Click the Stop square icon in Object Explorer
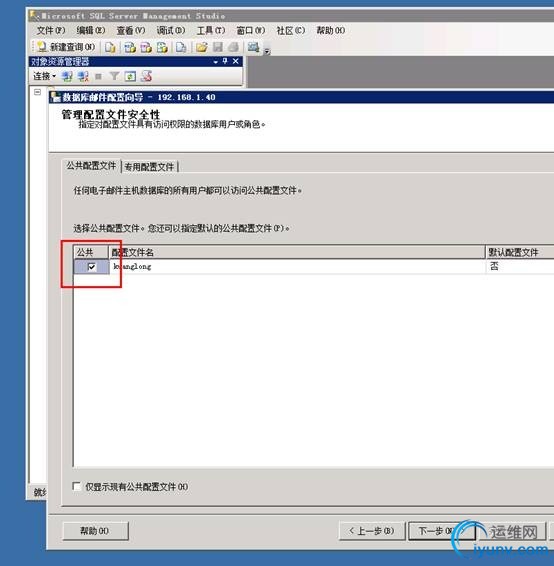 [x=98, y=76]
